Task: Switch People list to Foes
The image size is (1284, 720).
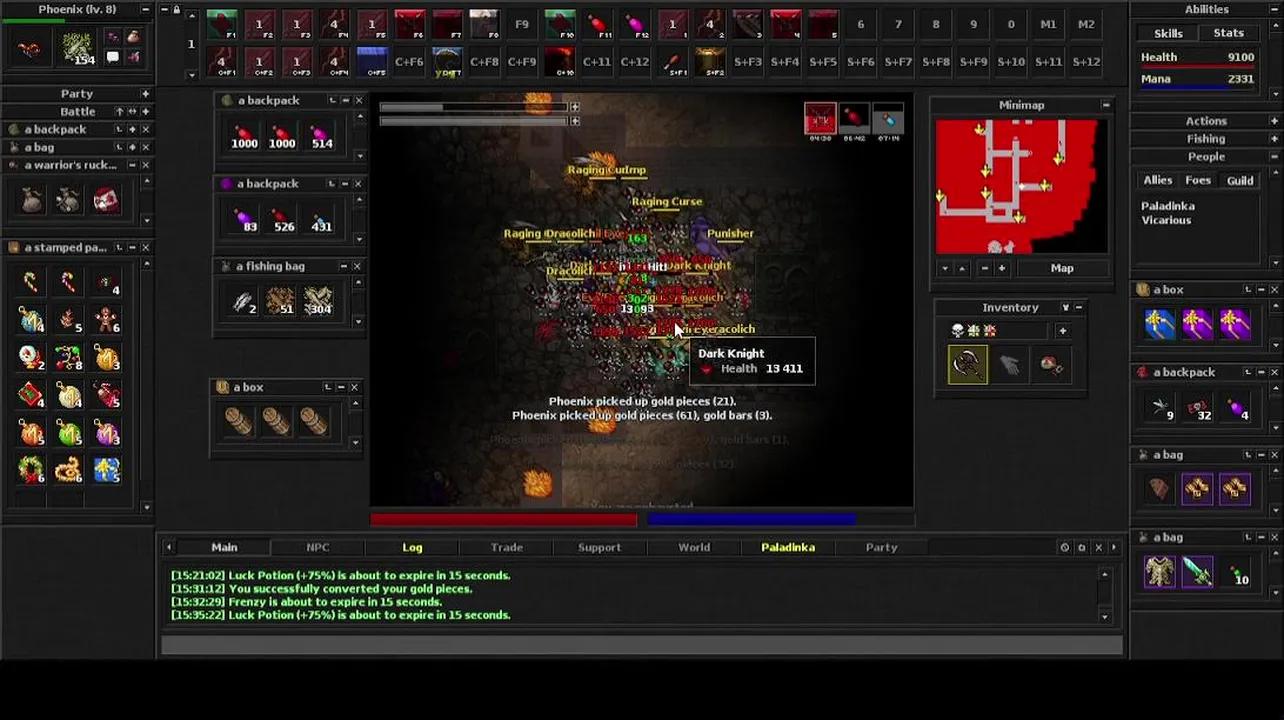Action: [1198, 180]
